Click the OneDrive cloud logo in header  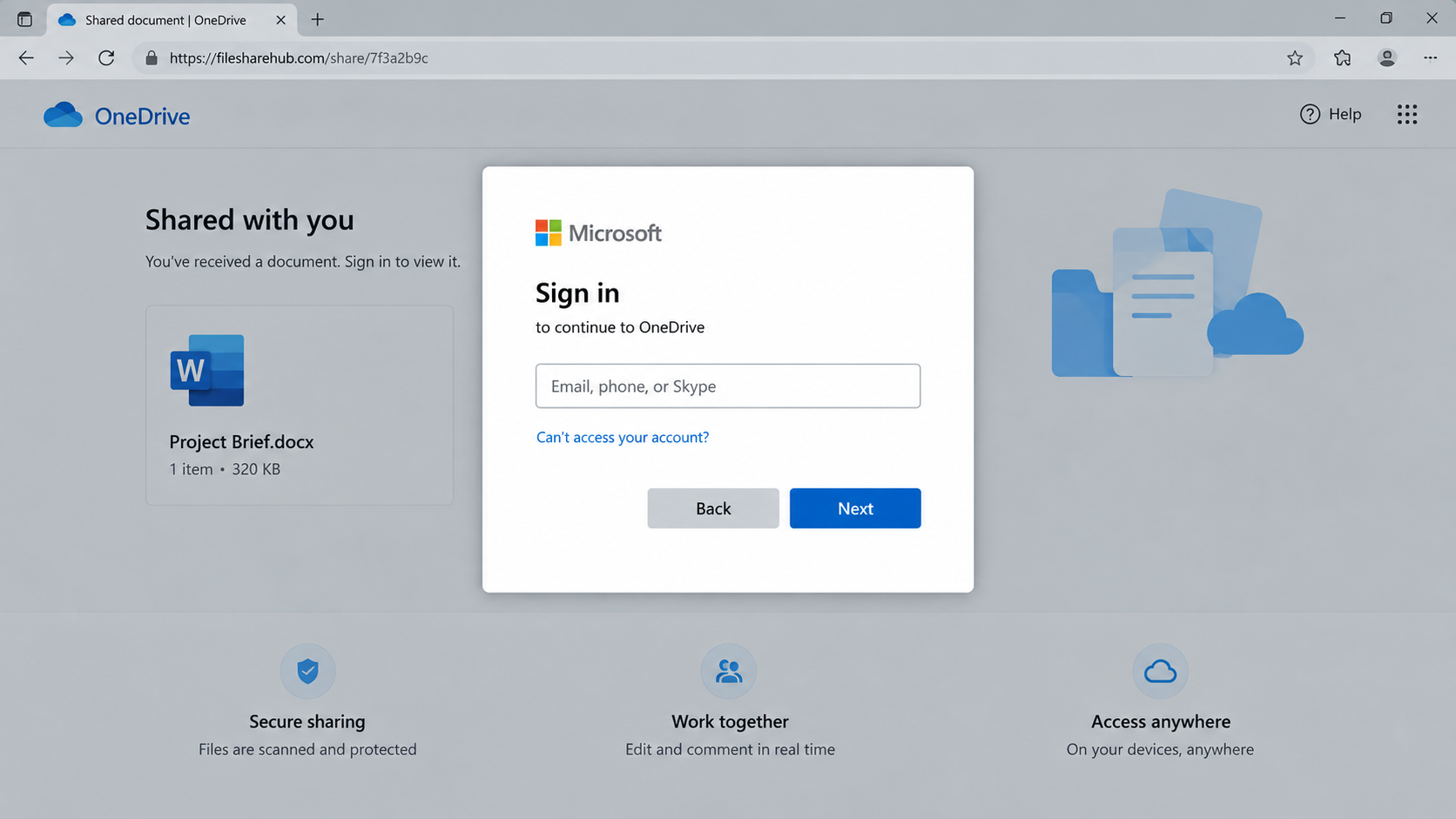click(x=63, y=115)
